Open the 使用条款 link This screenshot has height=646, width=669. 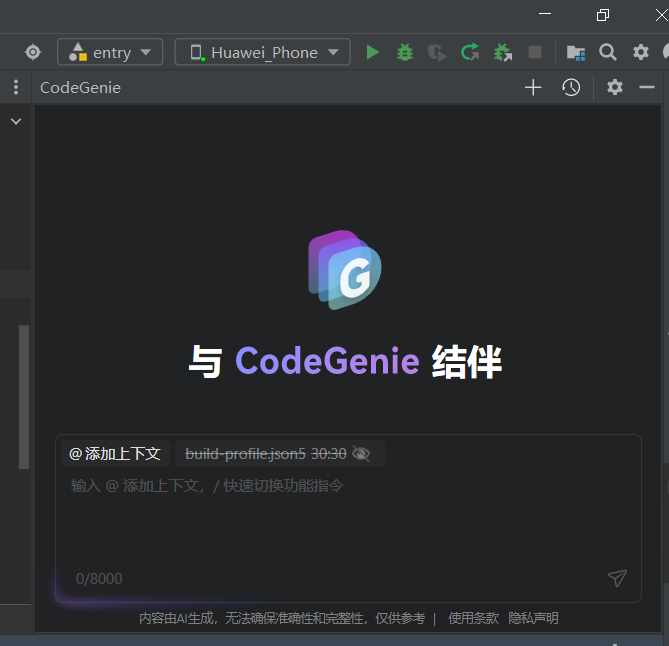tap(473, 618)
